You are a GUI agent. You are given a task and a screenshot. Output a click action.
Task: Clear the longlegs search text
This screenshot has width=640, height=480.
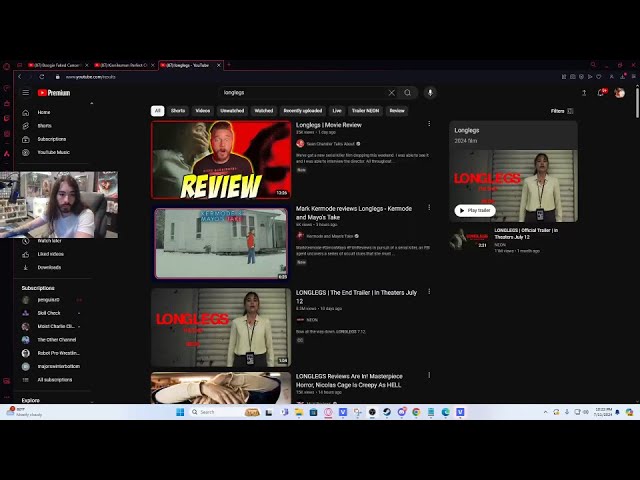coord(391,93)
